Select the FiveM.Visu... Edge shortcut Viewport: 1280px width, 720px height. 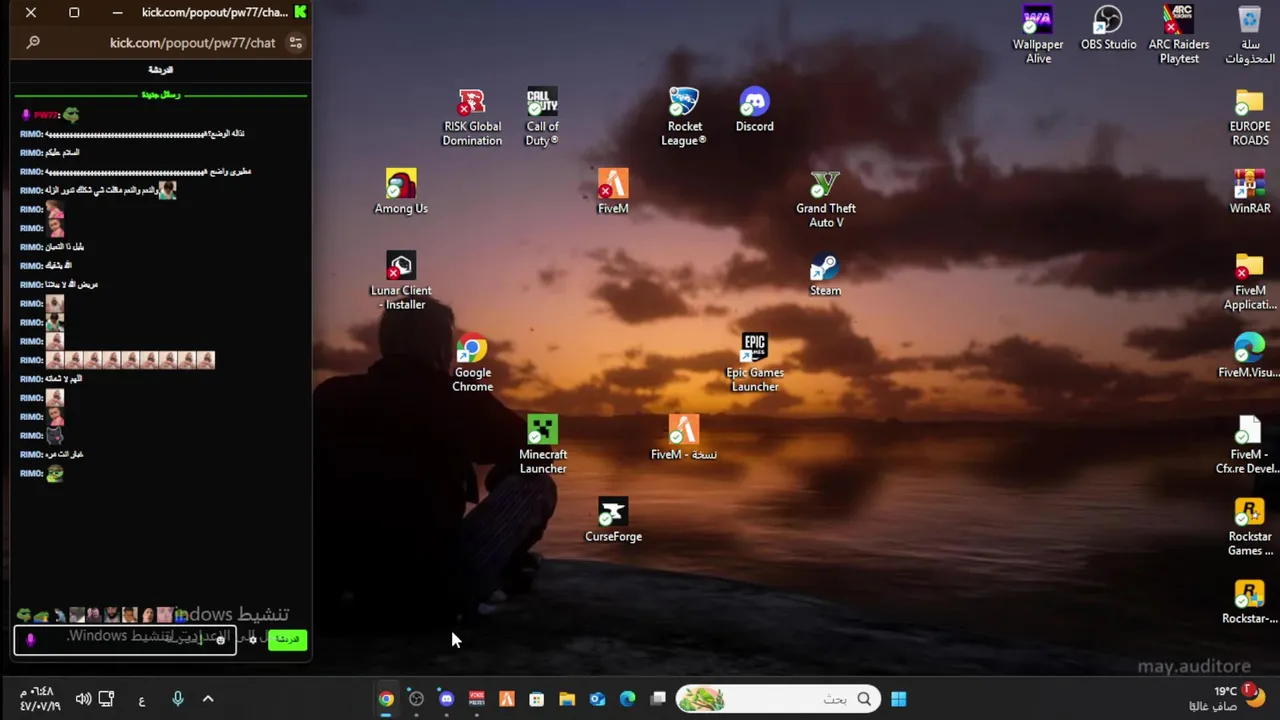[1249, 356]
